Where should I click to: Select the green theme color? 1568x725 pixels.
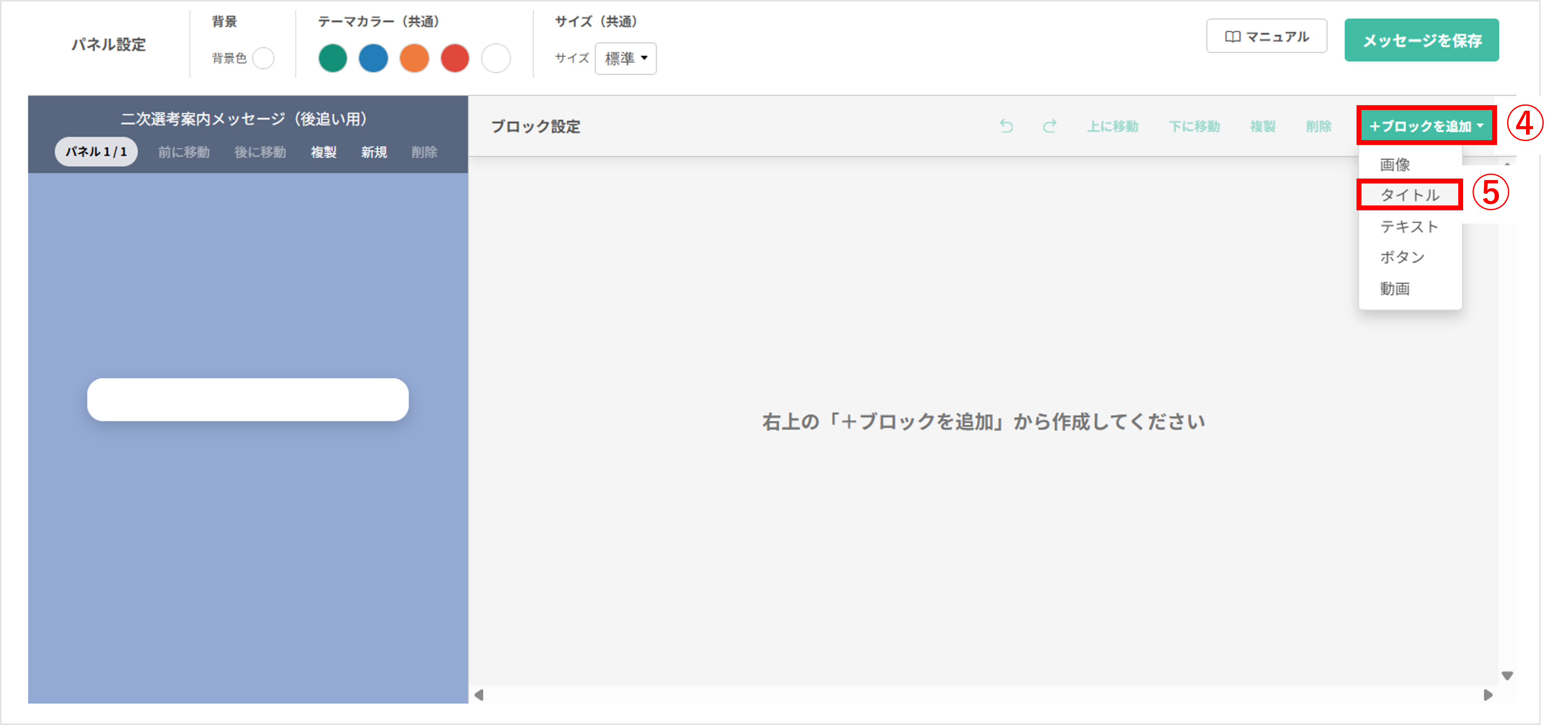point(332,58)
